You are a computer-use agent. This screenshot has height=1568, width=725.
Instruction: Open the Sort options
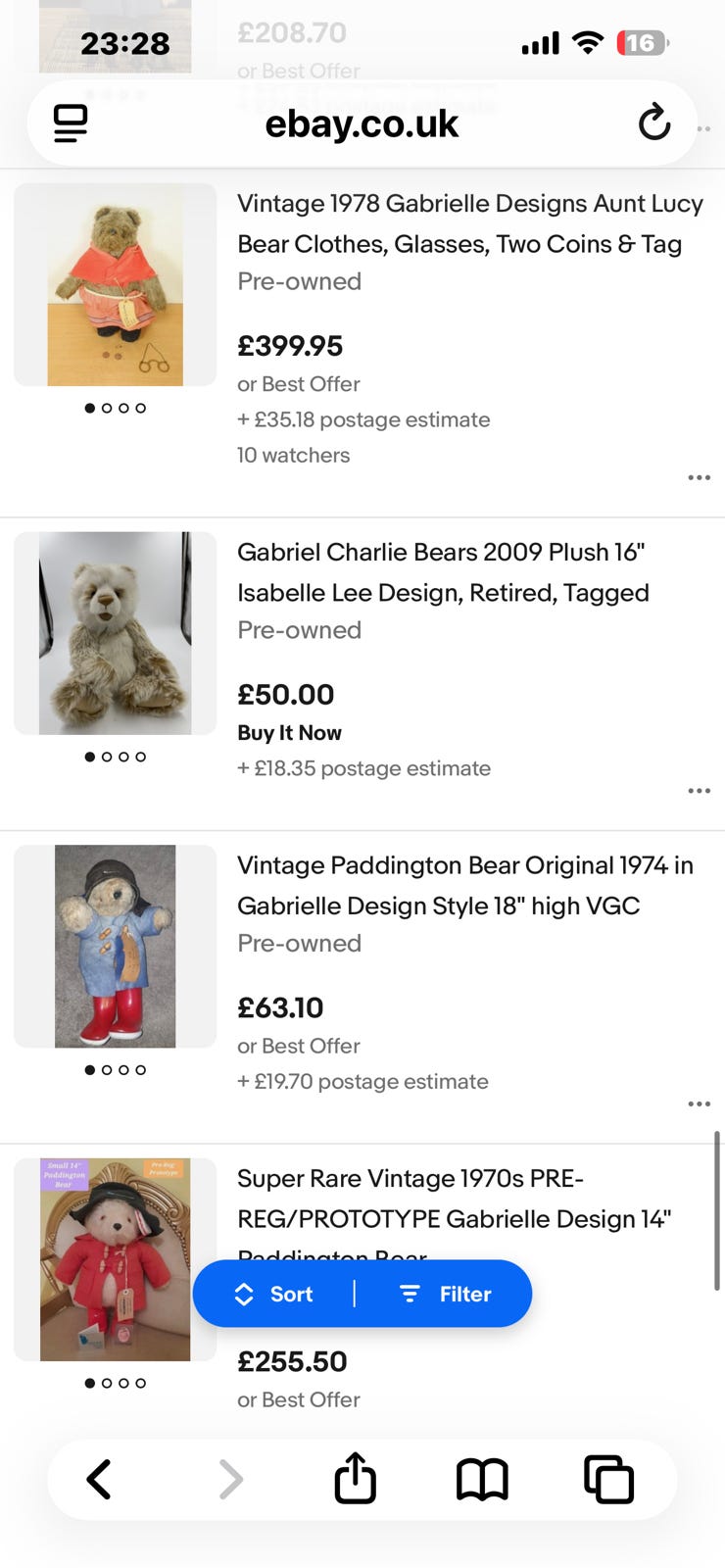[274, 1294]
